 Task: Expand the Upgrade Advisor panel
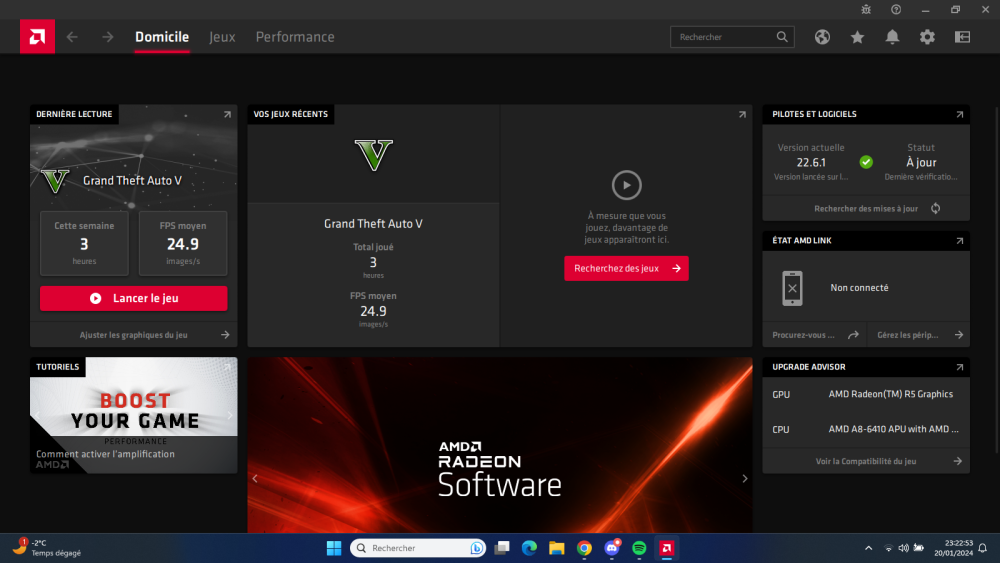[959, 367]
